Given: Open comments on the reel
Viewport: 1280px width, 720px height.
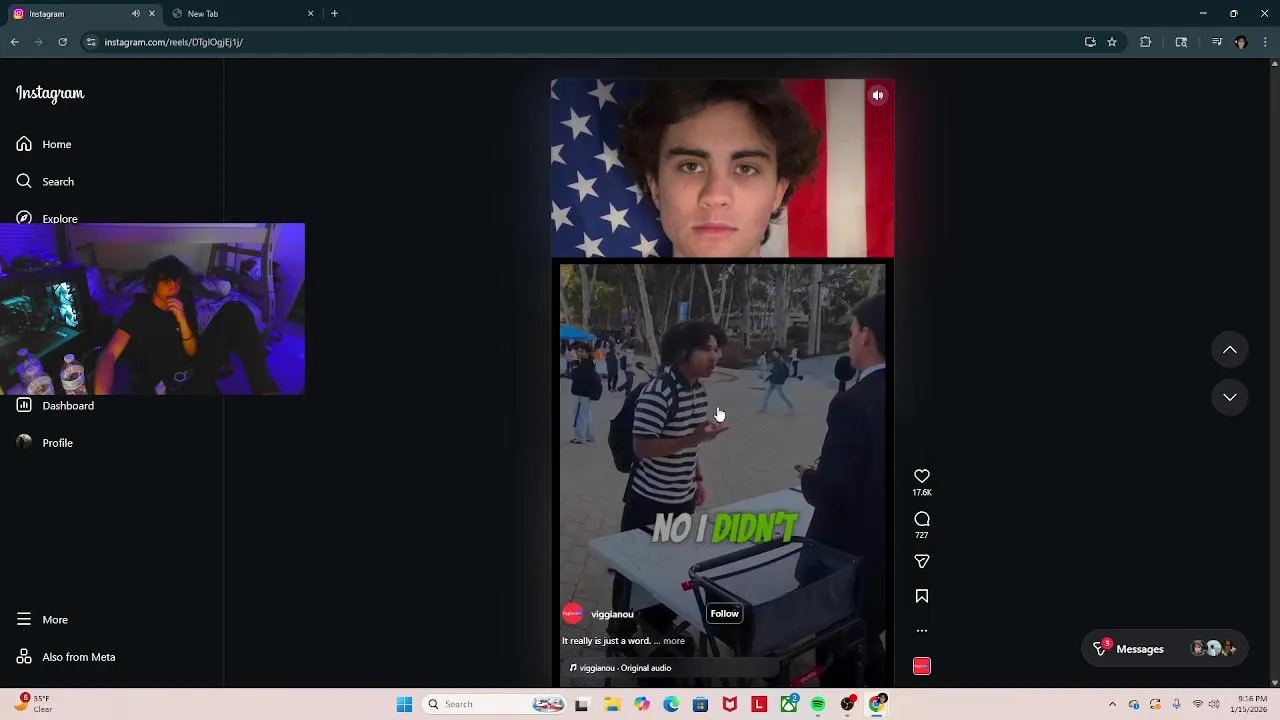Looking at the screenshot, I should coord(922,519).
